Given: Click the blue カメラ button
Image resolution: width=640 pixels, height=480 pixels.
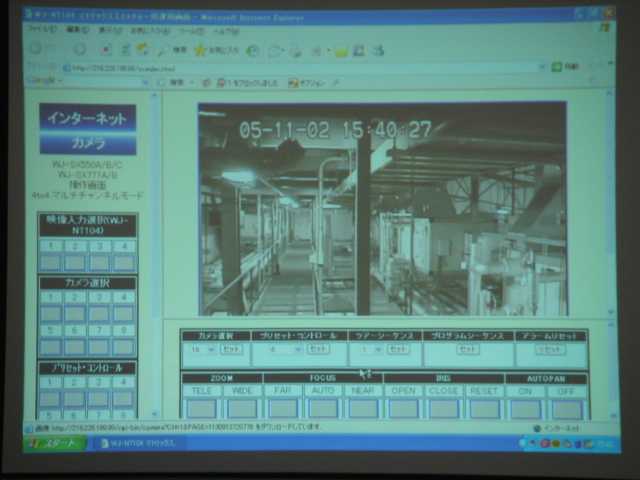Looking at the screenshot, I should [x=88, y=143].
